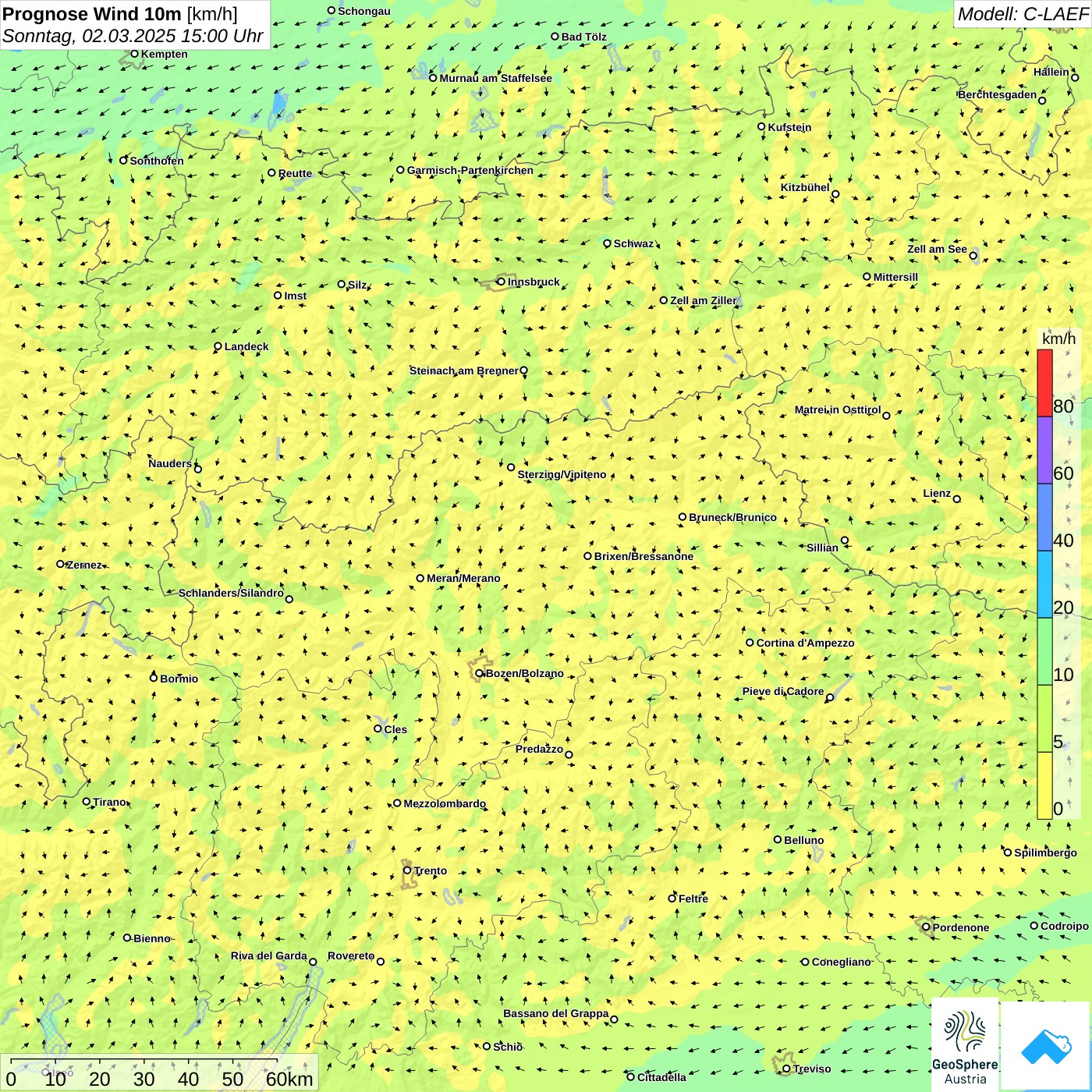Click the km/h legend heading

(1058, 339)
